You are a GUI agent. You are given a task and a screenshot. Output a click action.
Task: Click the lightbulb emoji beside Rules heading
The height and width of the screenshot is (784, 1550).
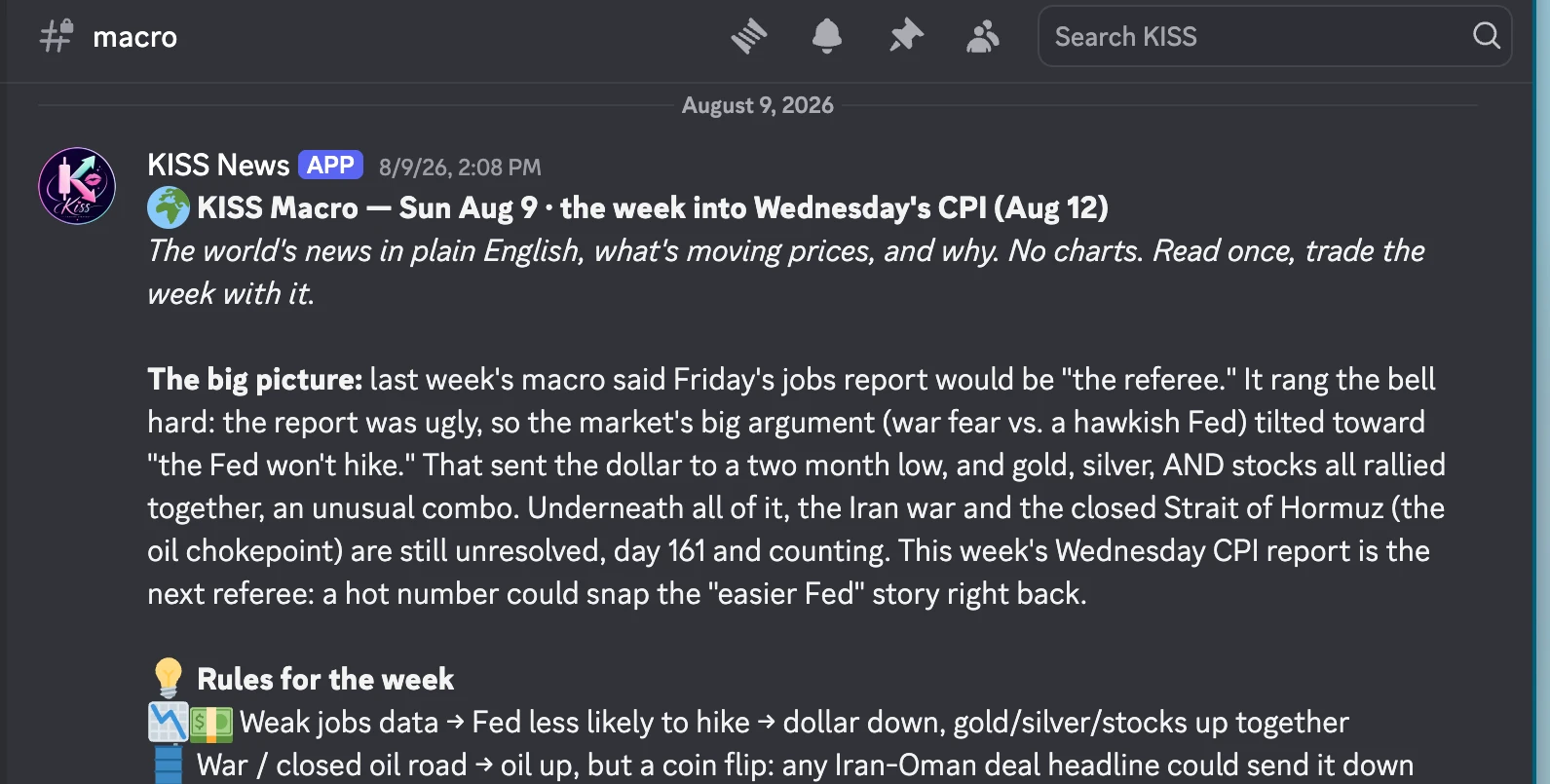tap(169, 679)
